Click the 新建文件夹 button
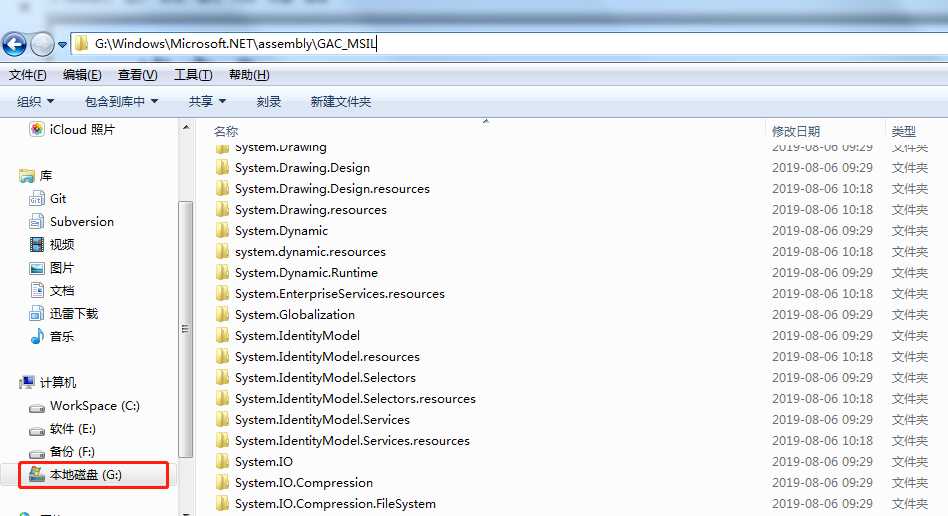948x516 pixels. [x=340, y=102]
